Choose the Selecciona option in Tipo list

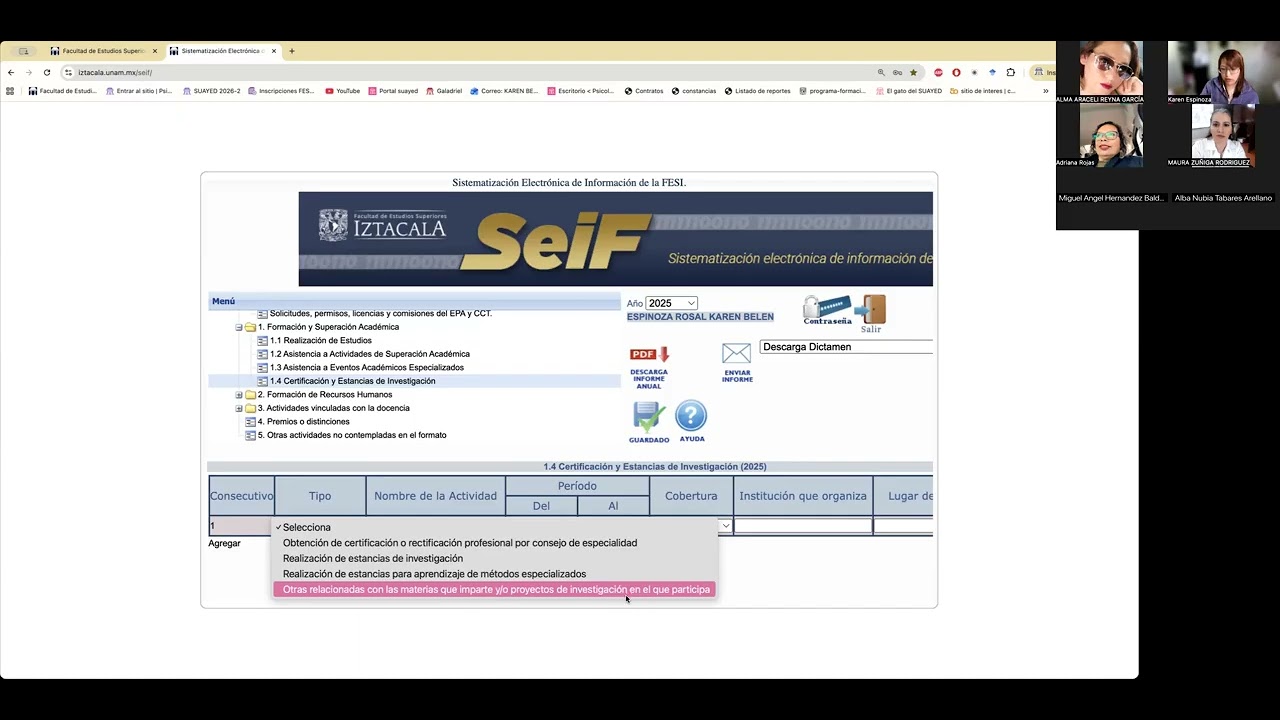point(494,527)
